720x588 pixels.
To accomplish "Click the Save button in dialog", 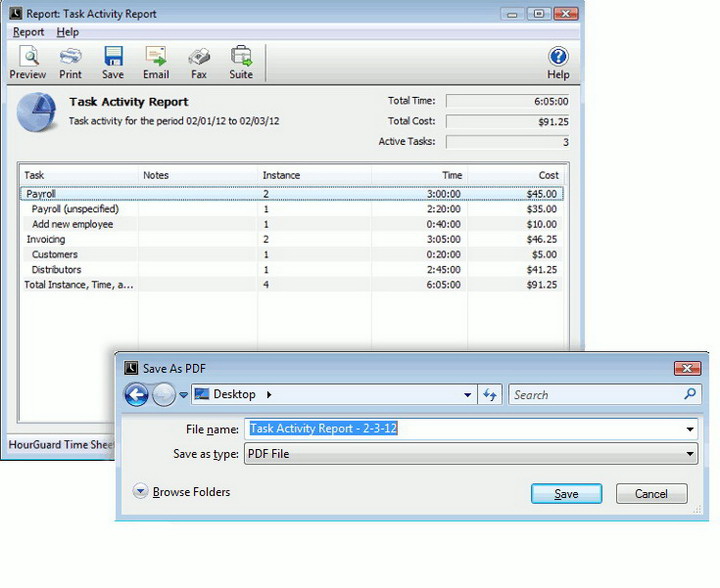I will tap(566, 494).
